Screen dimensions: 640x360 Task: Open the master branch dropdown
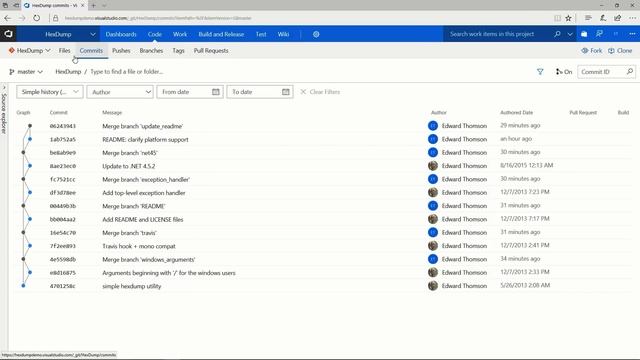tap(26, 72)
